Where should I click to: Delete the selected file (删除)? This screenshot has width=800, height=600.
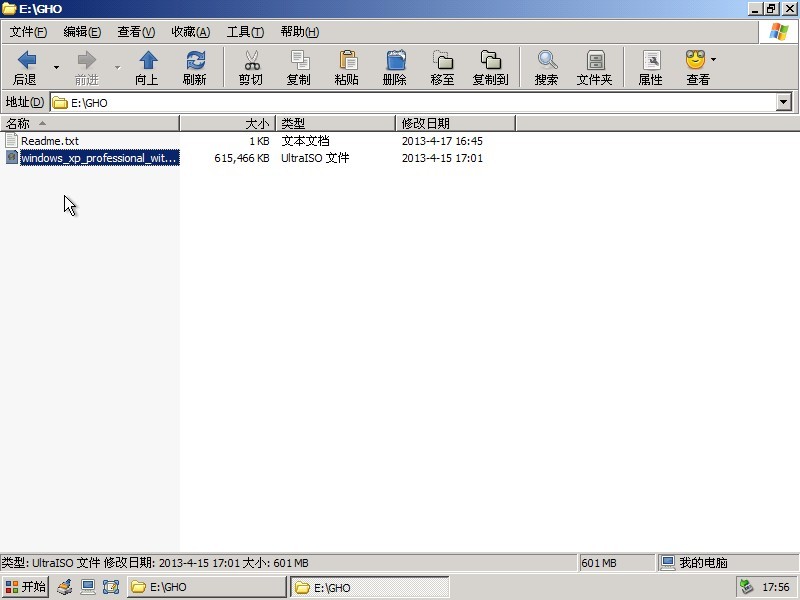[395, 67]
